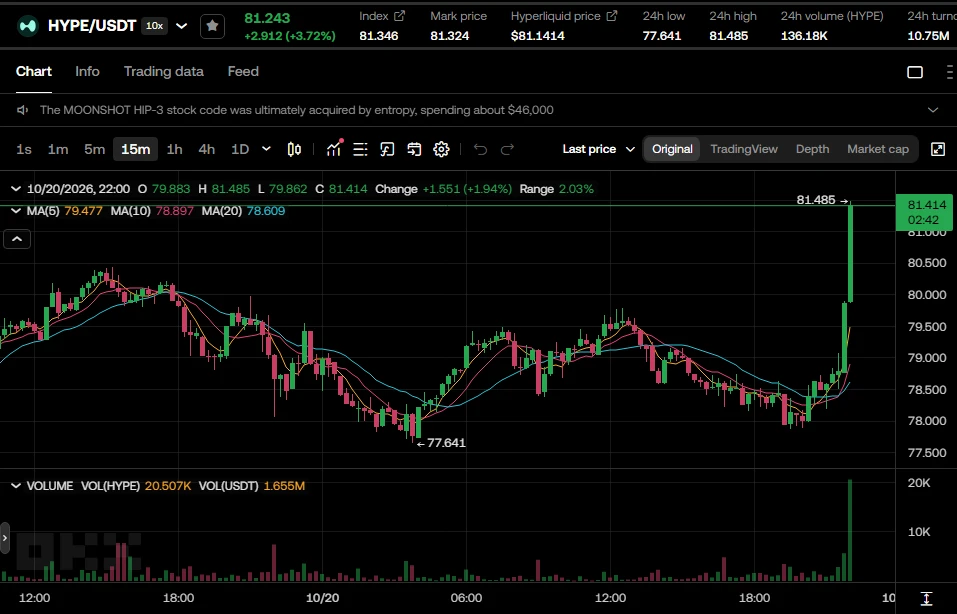
Task: Open the Hyperliquid price external link icon
Action: 612,16
